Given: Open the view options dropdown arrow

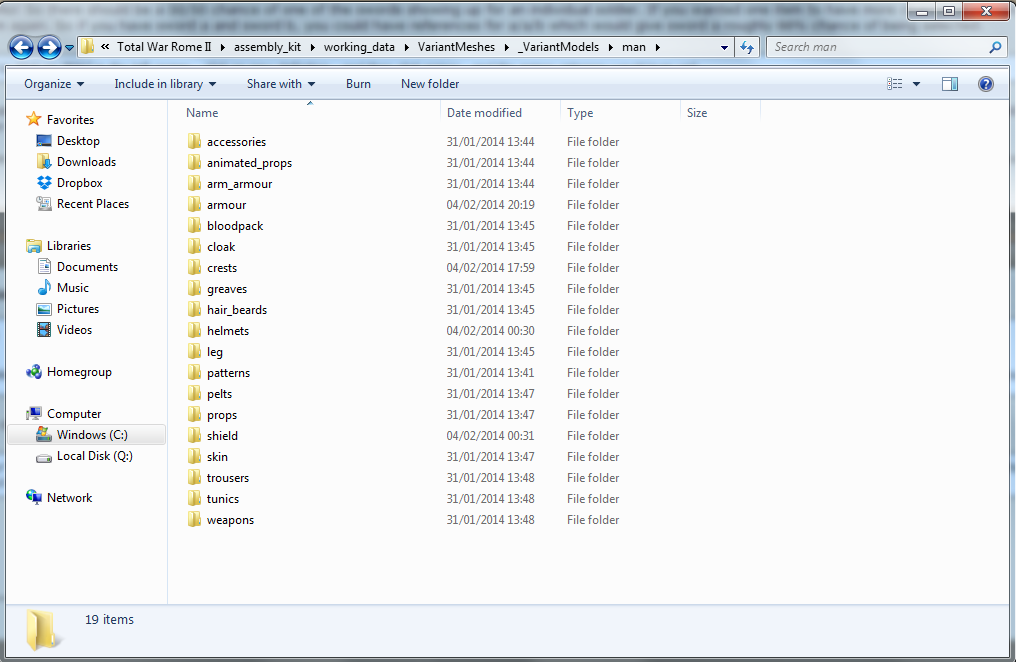Looking at the screenshot, I should point(917,84).
